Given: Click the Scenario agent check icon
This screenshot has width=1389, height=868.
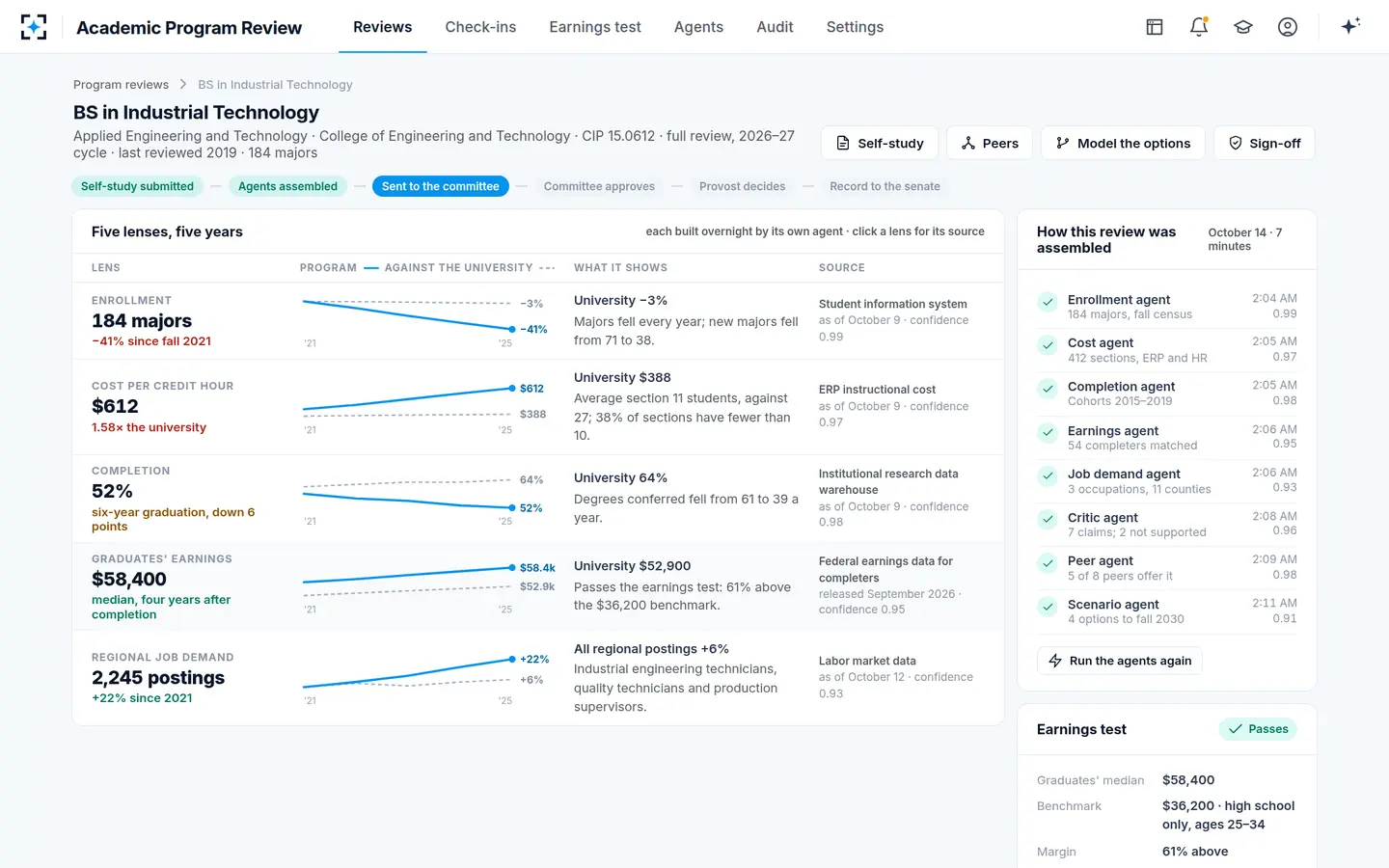Looking at the screenshot, I should (x=1048, y=607).
